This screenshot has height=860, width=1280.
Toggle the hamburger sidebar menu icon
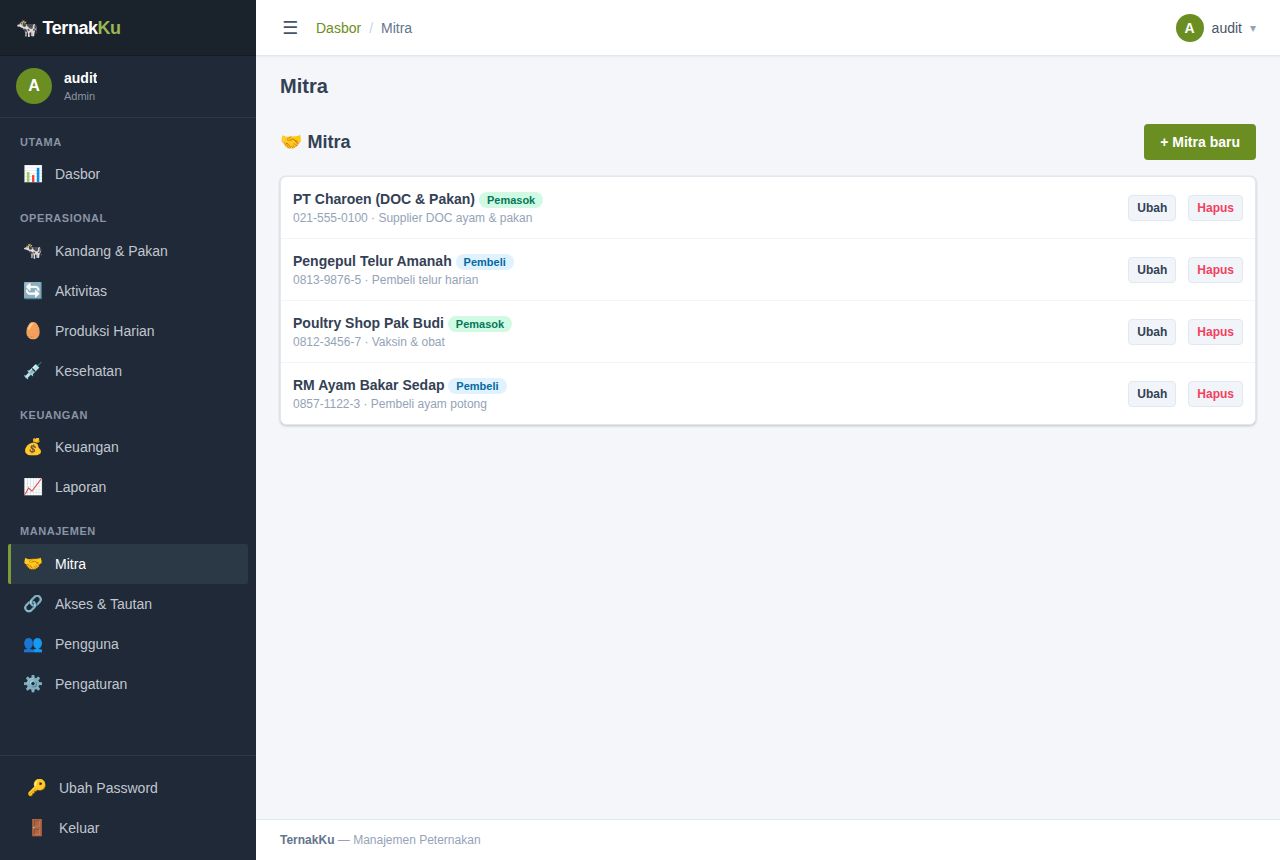[x=290, y=28]
